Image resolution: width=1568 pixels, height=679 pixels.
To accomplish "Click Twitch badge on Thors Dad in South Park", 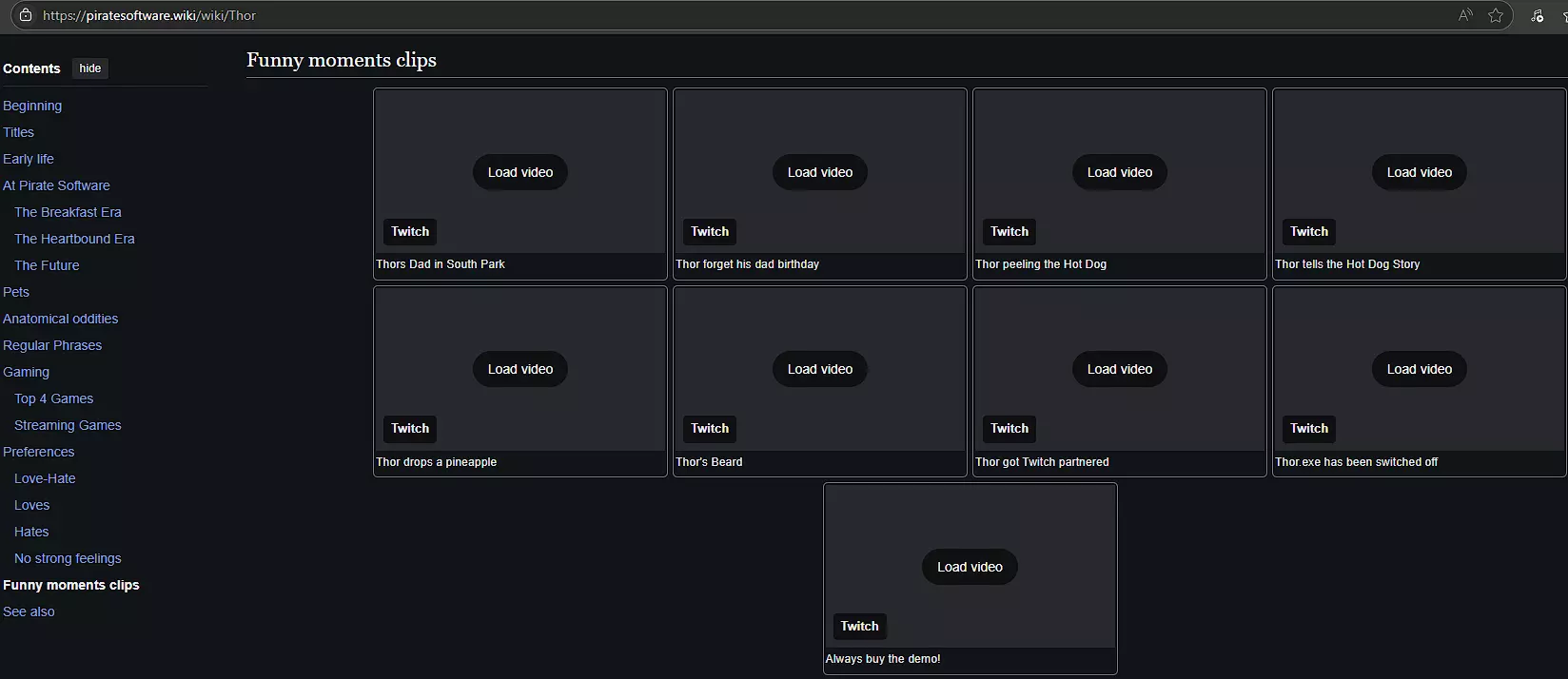I will [410, 231].
